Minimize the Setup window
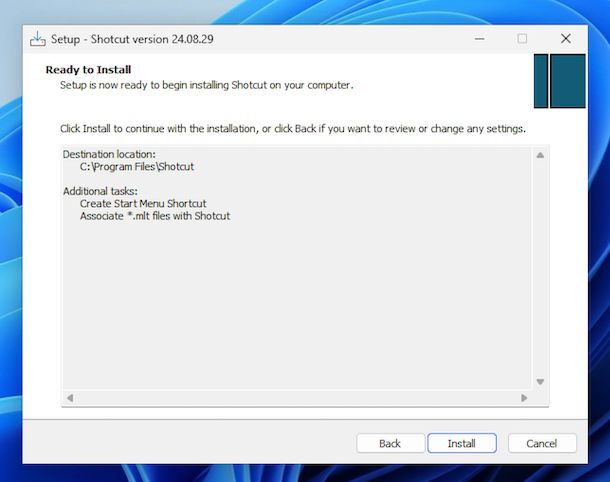Screen dimensions: 610x482 pos(479,39)
